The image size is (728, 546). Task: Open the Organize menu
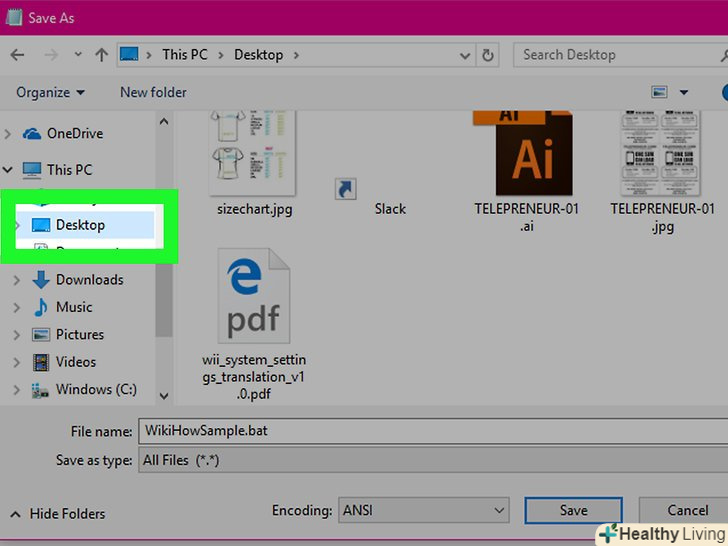(50, 92)
